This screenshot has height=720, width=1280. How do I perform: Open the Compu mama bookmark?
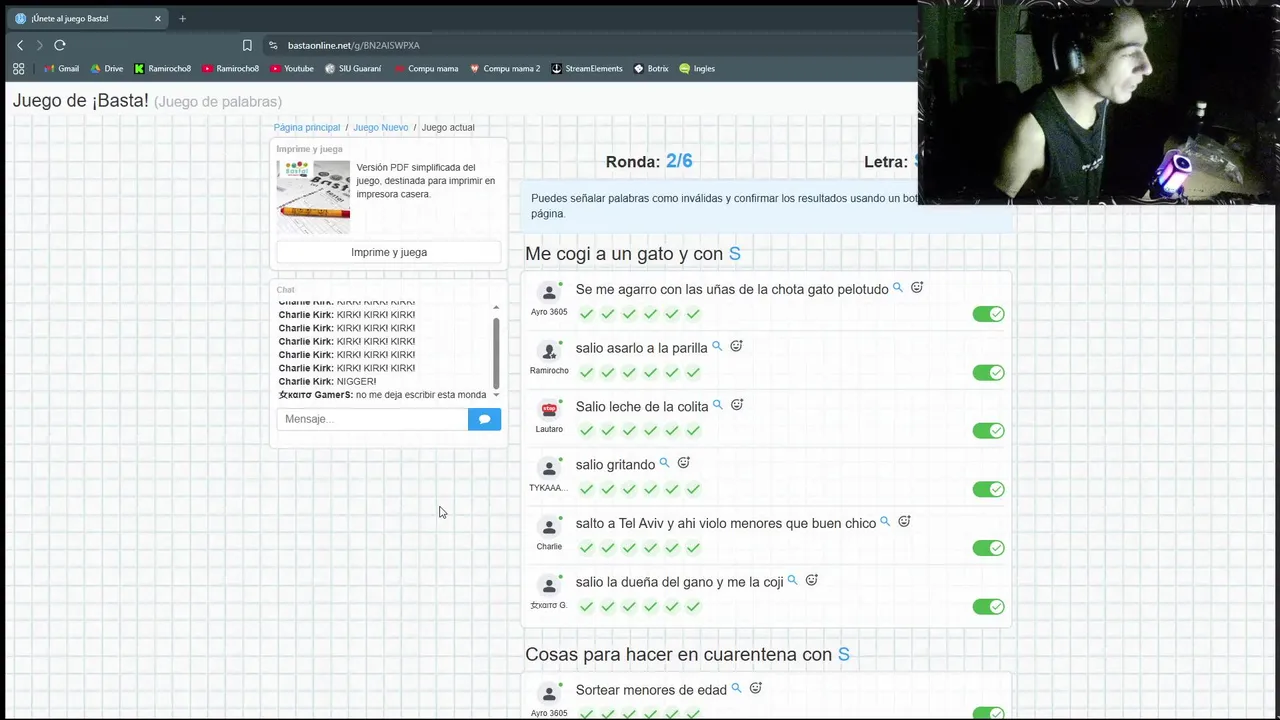point(426,69)
